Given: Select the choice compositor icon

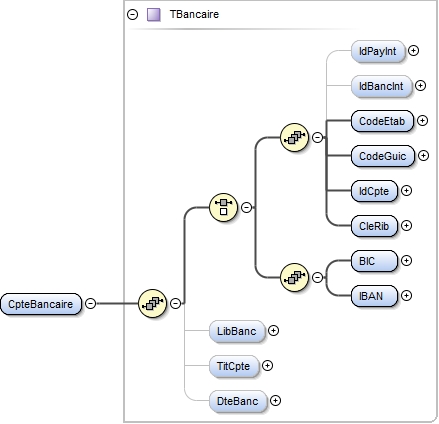Looking at the screenshot, I should (223, 207).
